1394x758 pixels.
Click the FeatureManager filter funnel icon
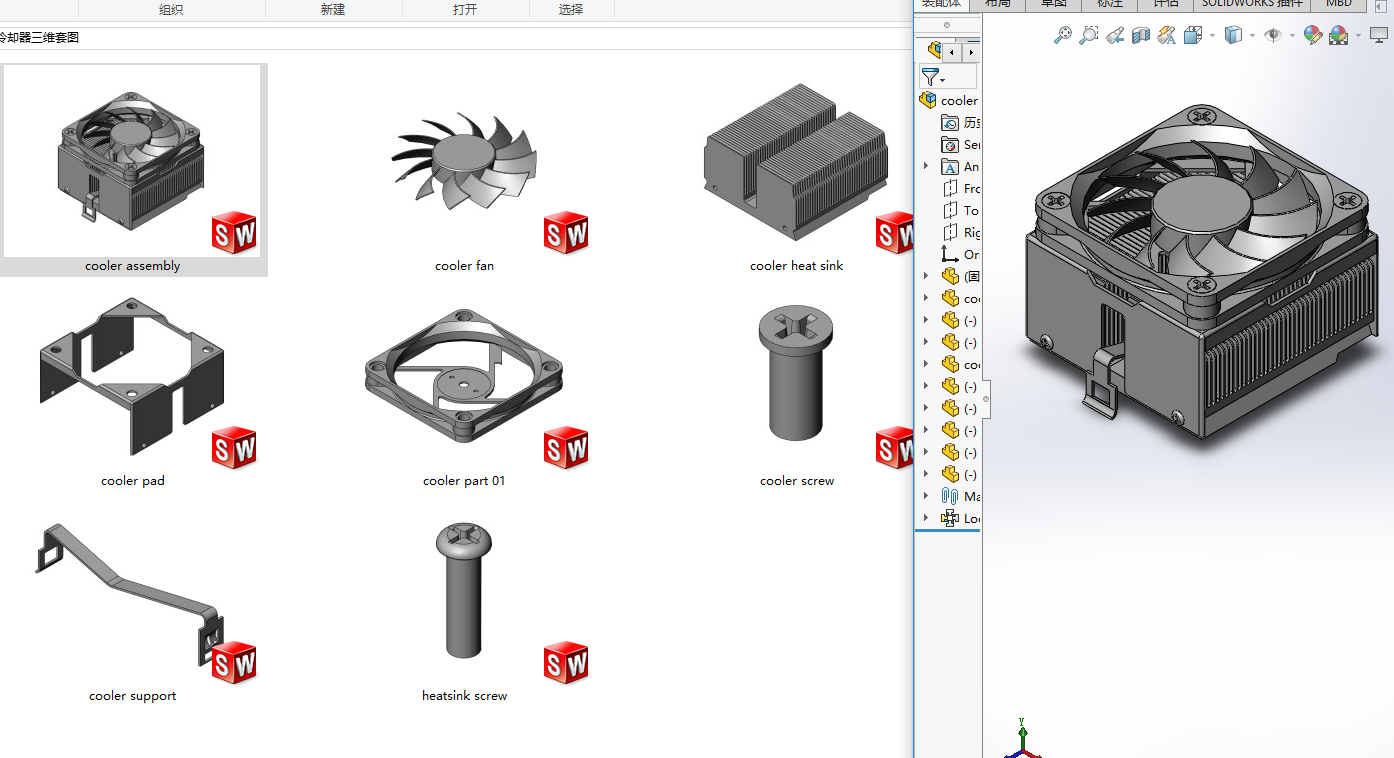[929, 76]
